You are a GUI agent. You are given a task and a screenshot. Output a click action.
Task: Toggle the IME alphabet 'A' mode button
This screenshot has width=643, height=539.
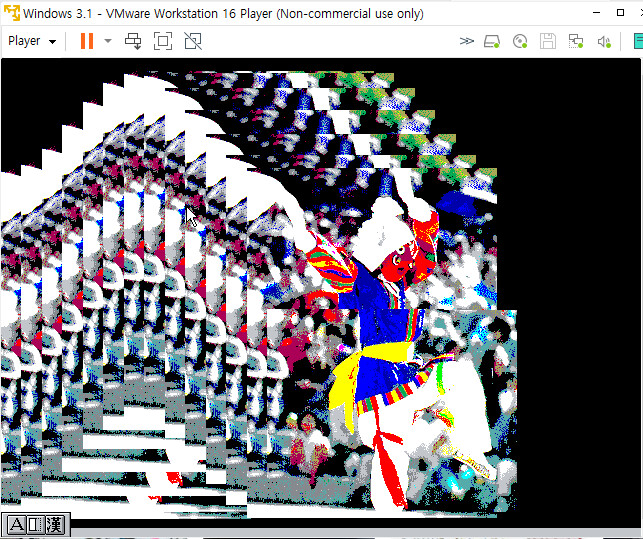(x=16, y=525)
